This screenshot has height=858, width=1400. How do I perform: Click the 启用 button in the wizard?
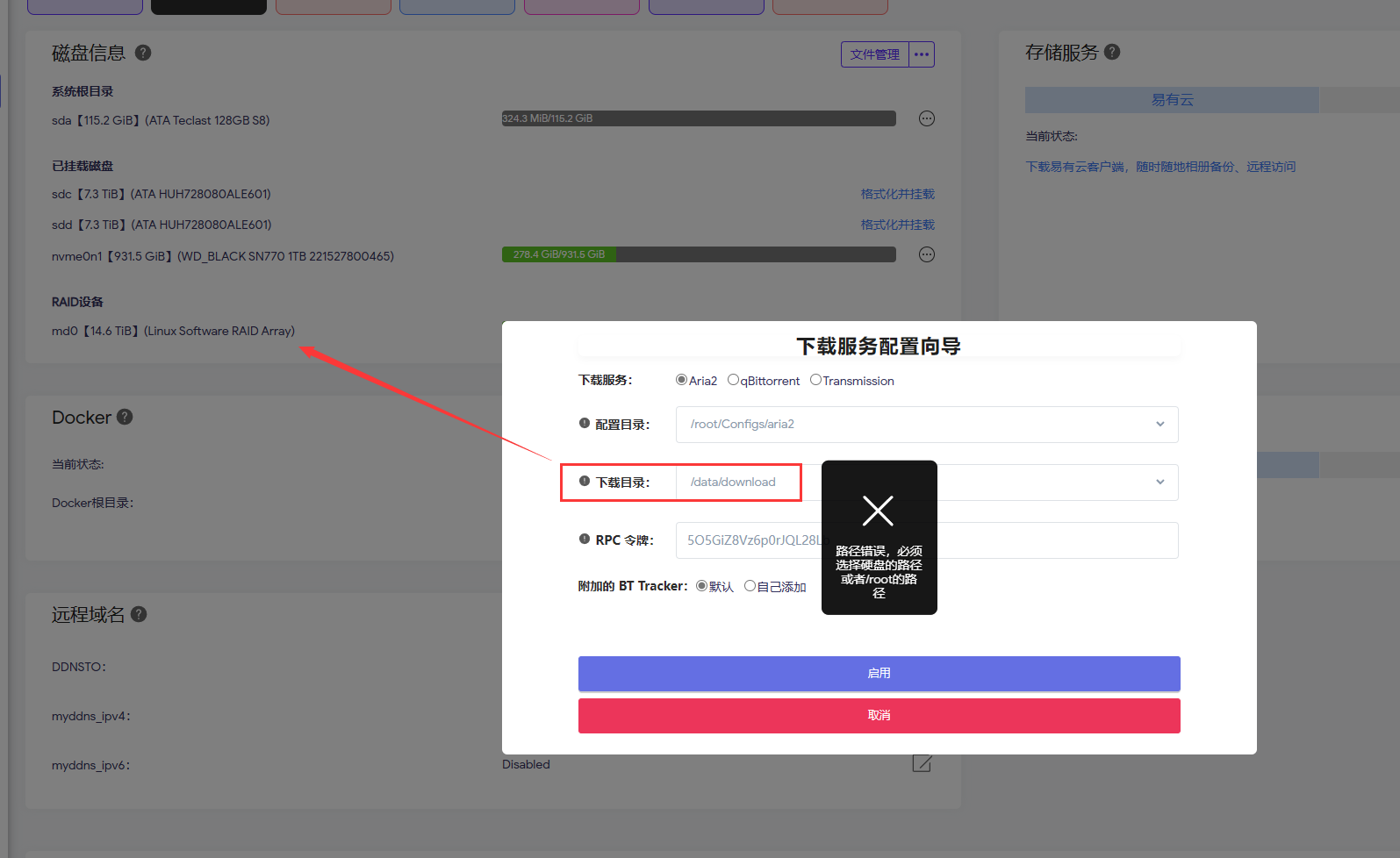[879, 673]
